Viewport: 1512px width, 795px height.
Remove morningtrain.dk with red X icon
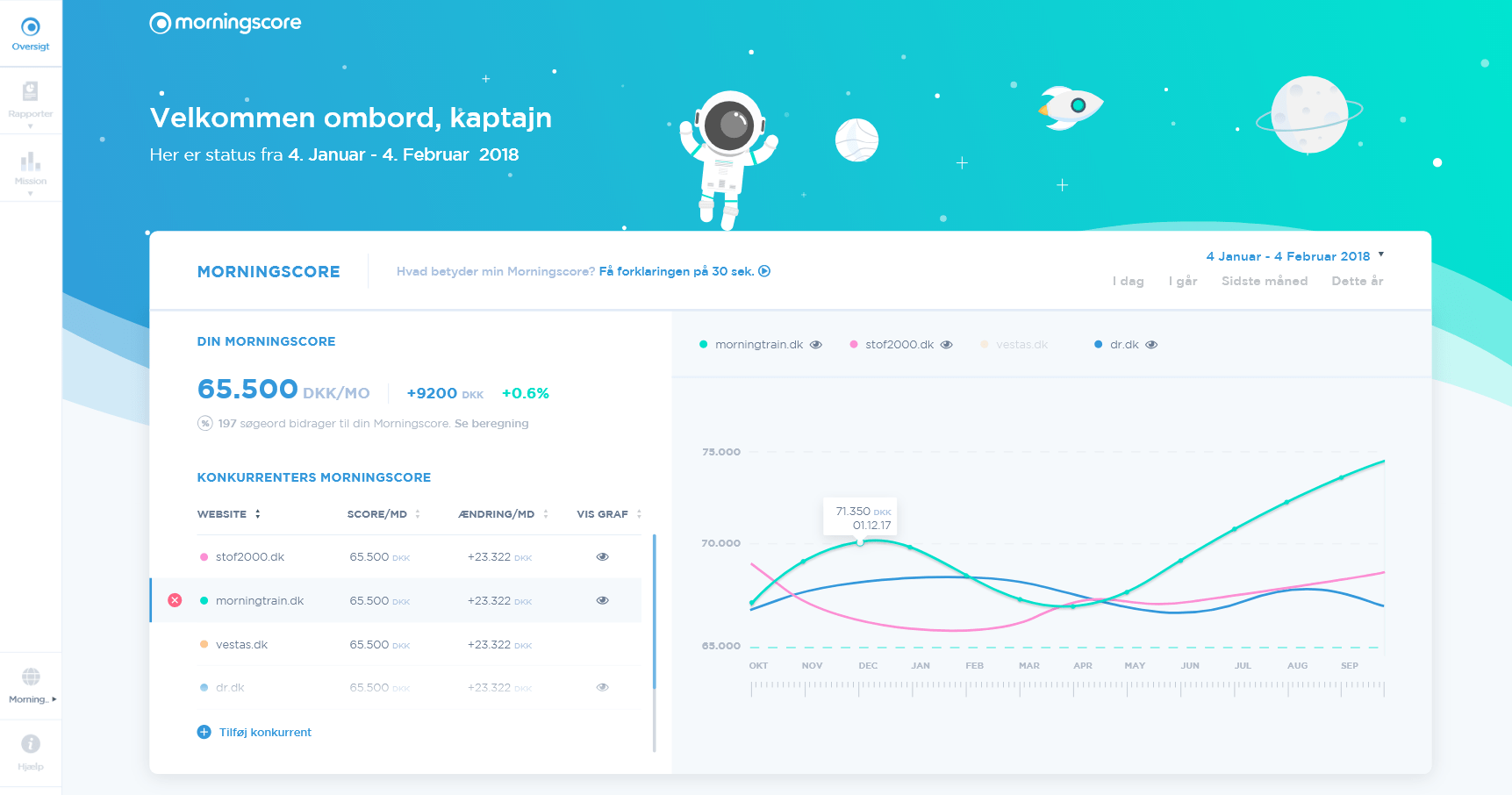point(175,600)
